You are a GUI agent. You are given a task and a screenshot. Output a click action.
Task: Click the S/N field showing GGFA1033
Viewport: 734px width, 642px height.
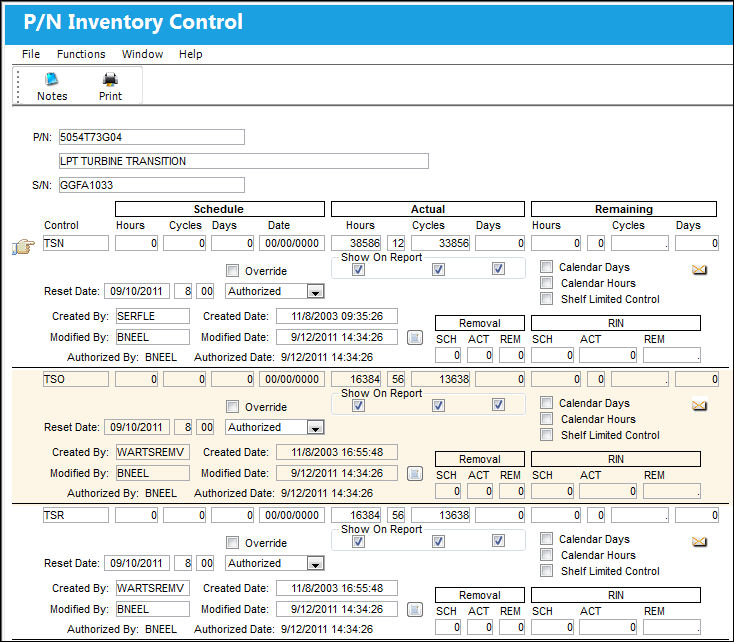[x=152, y=185]
